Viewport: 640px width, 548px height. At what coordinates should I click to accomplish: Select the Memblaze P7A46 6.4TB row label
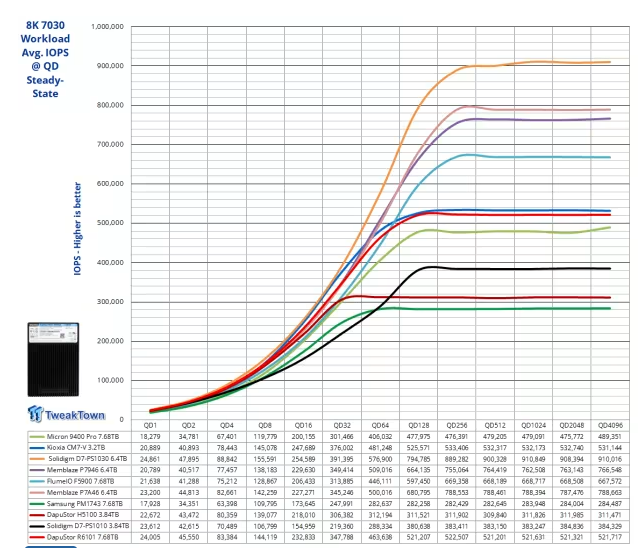tap(82, 493)
